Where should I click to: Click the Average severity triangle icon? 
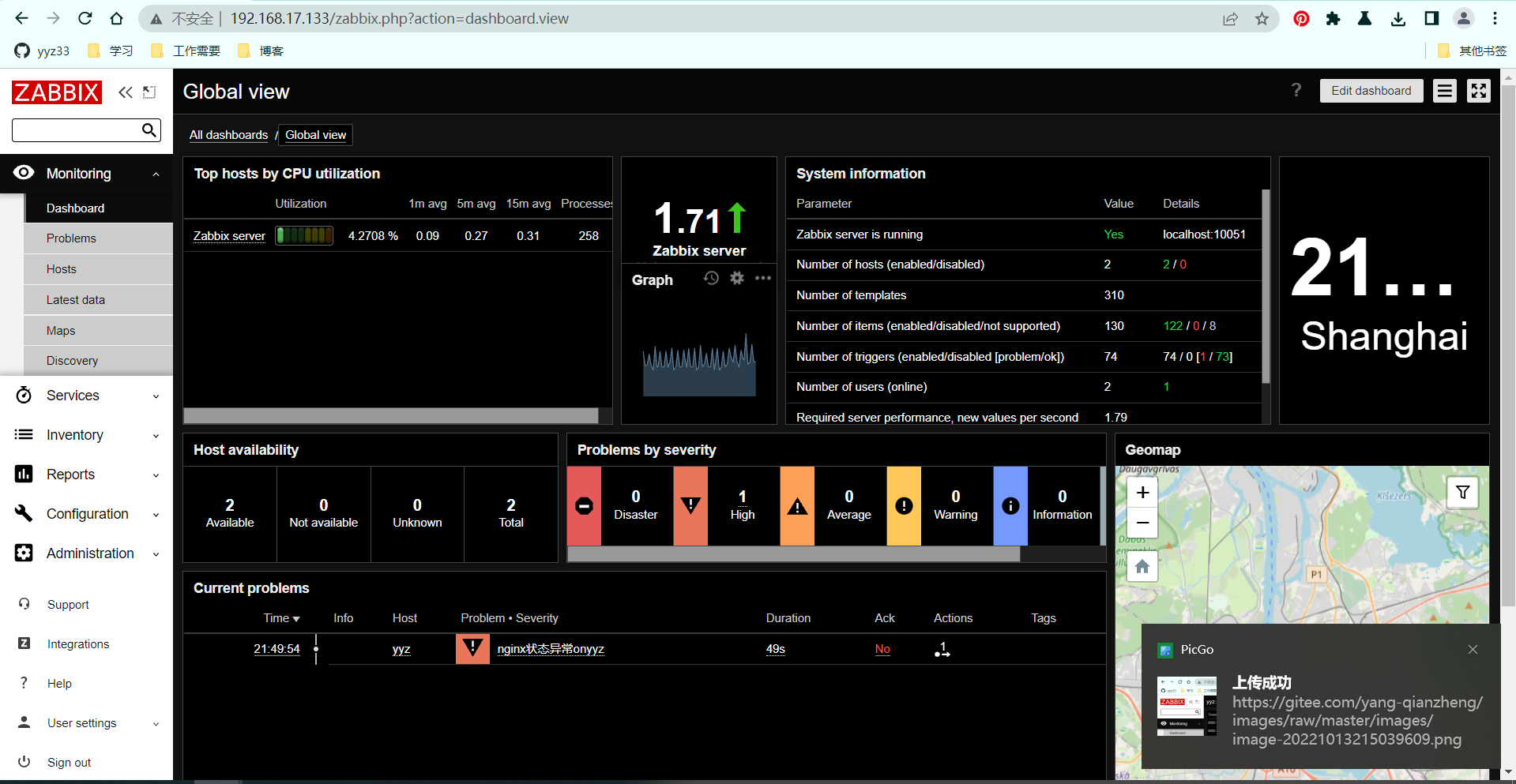797,506
